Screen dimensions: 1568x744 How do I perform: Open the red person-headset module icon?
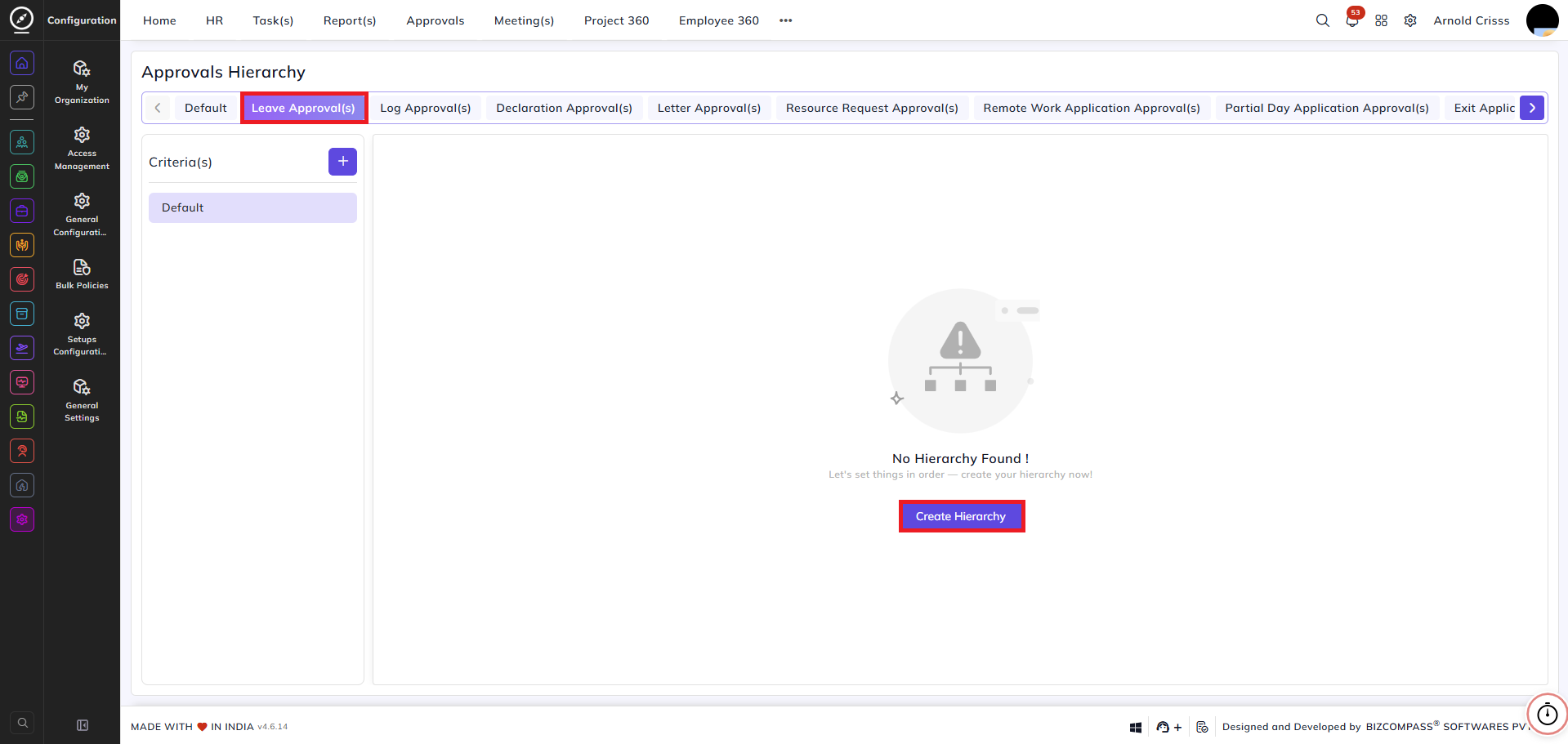pos(22,451)
